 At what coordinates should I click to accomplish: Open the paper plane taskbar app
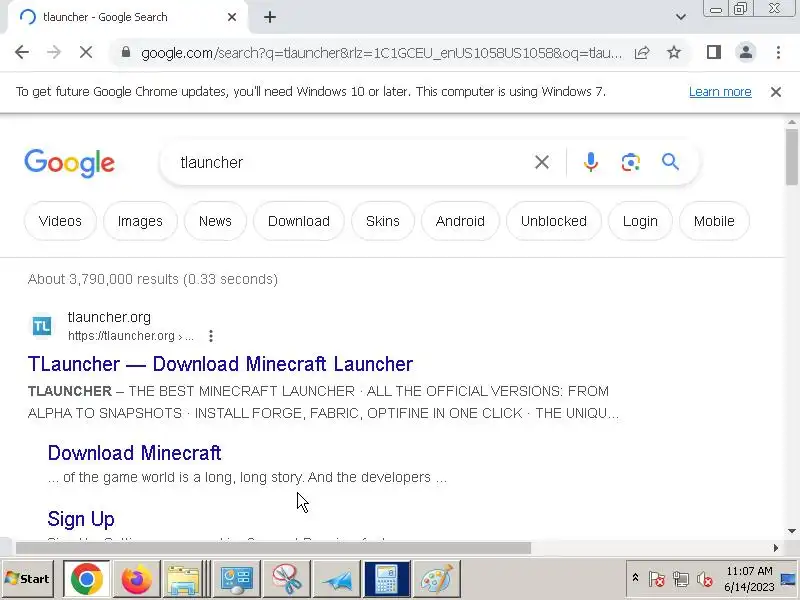(x=337, y=579)
